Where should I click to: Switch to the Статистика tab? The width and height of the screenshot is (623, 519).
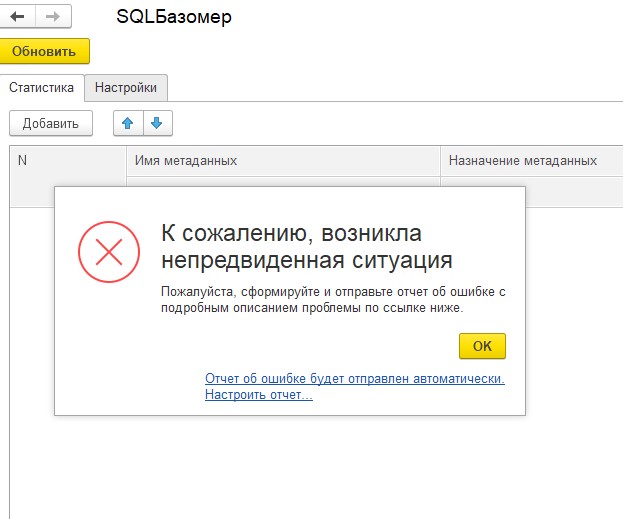tap(42, 87)
